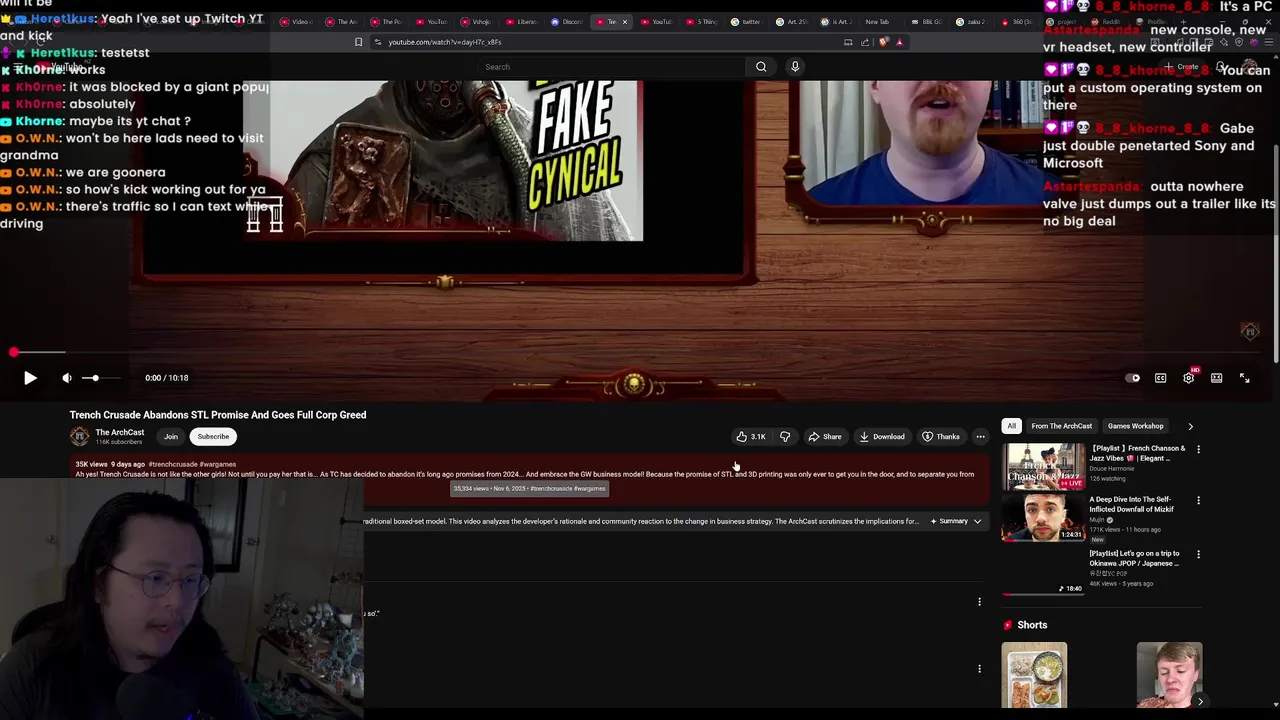Select Games Workshop filter chip
The height and width of the screenshot is (720, 1280).
tap(1135, 426)
